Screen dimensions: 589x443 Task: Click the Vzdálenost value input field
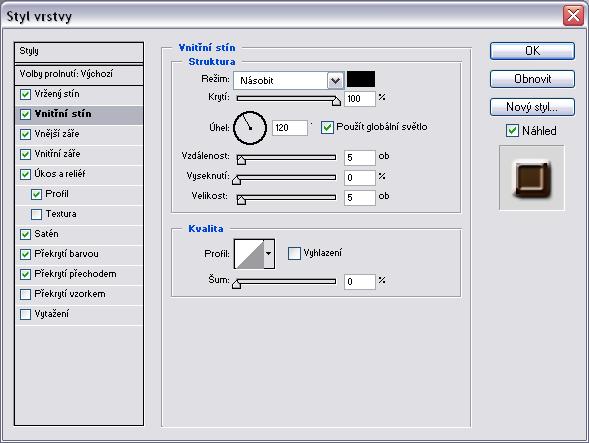359,157
